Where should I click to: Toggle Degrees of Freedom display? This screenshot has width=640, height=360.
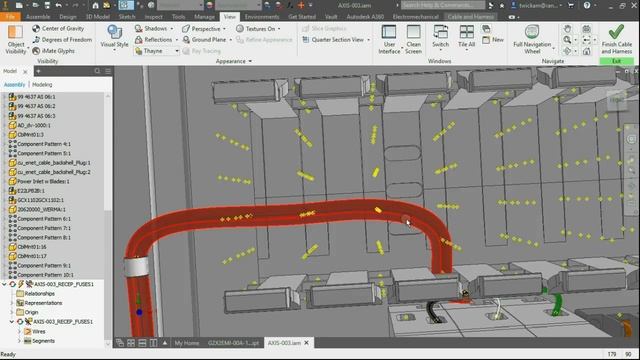(x=62, y=40)
